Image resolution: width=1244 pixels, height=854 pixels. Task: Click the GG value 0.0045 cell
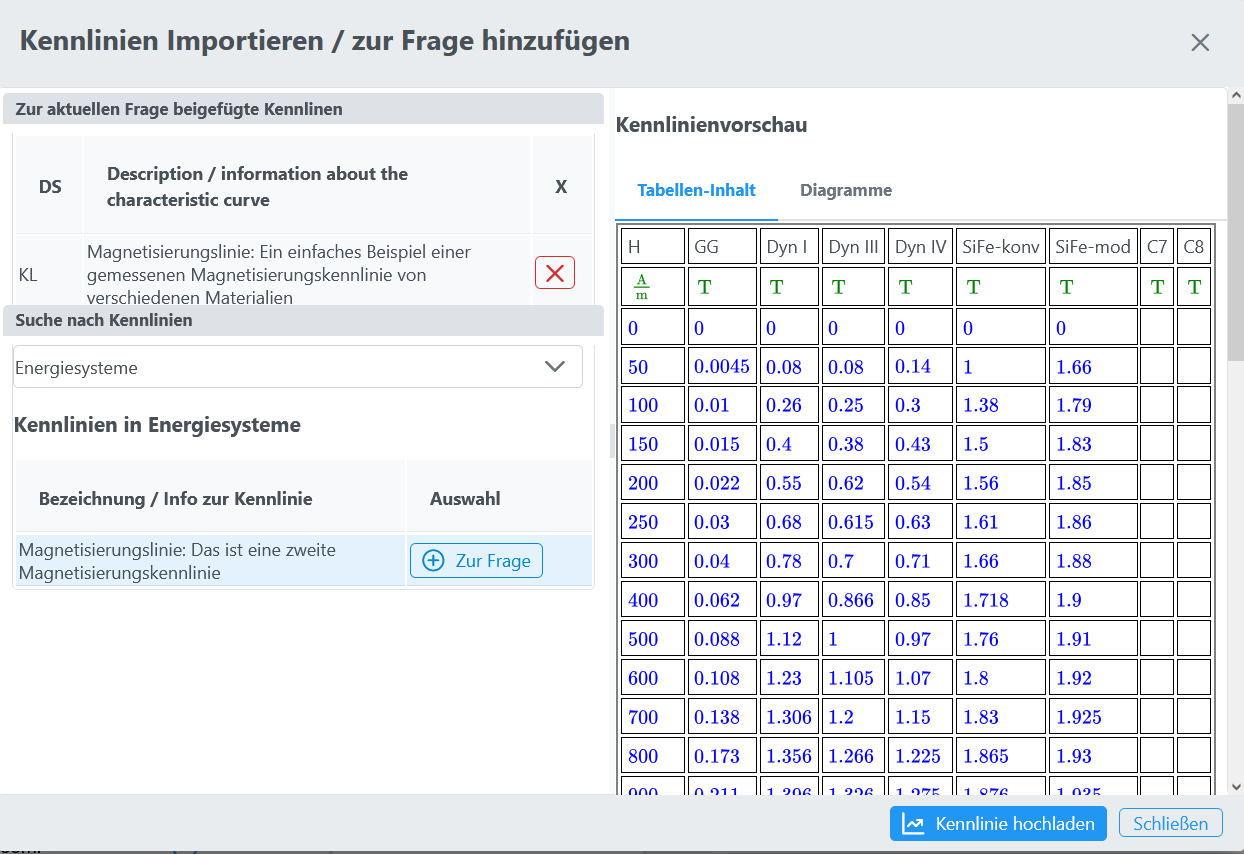721,366
